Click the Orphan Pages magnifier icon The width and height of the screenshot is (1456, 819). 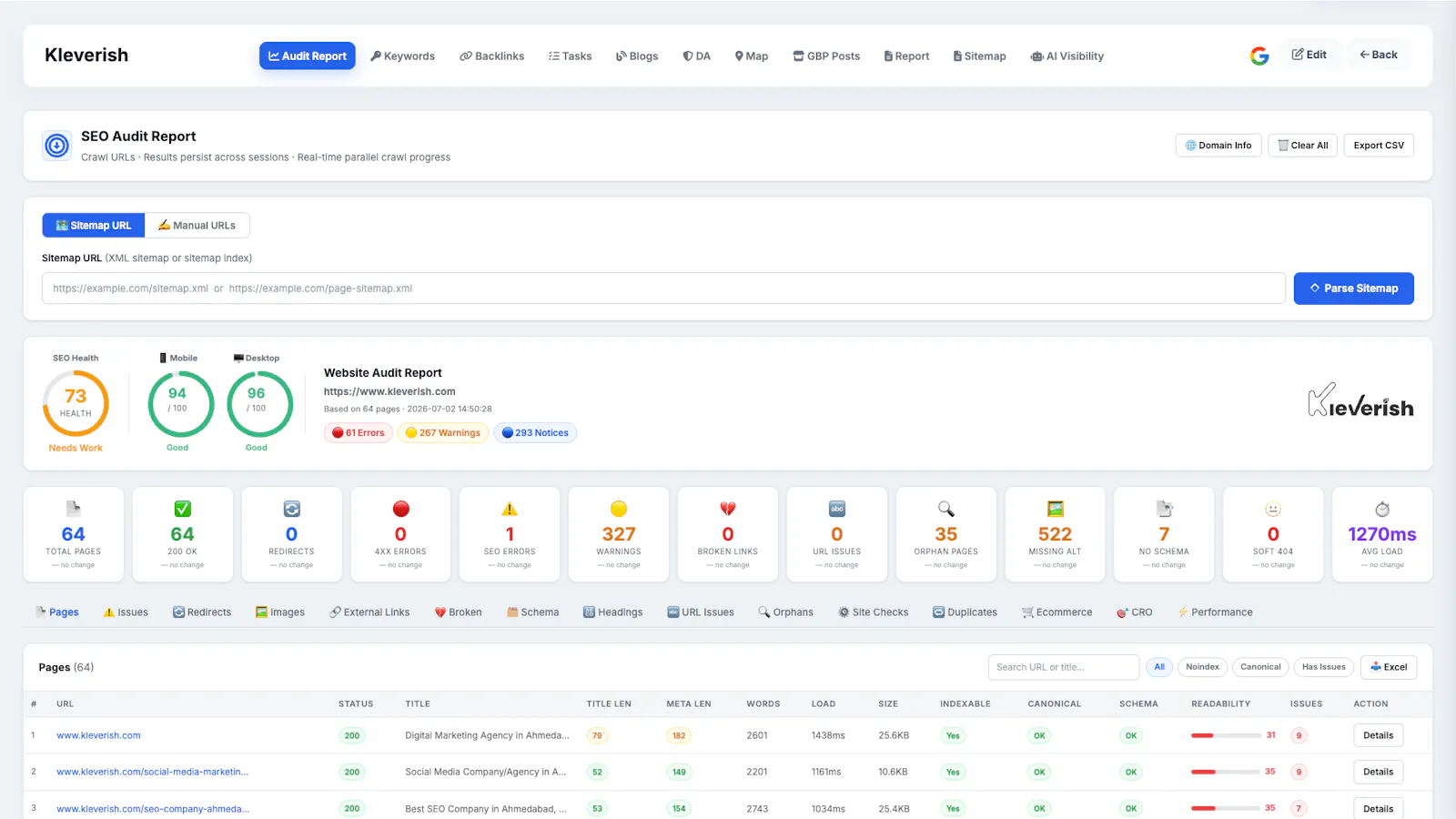946,509
